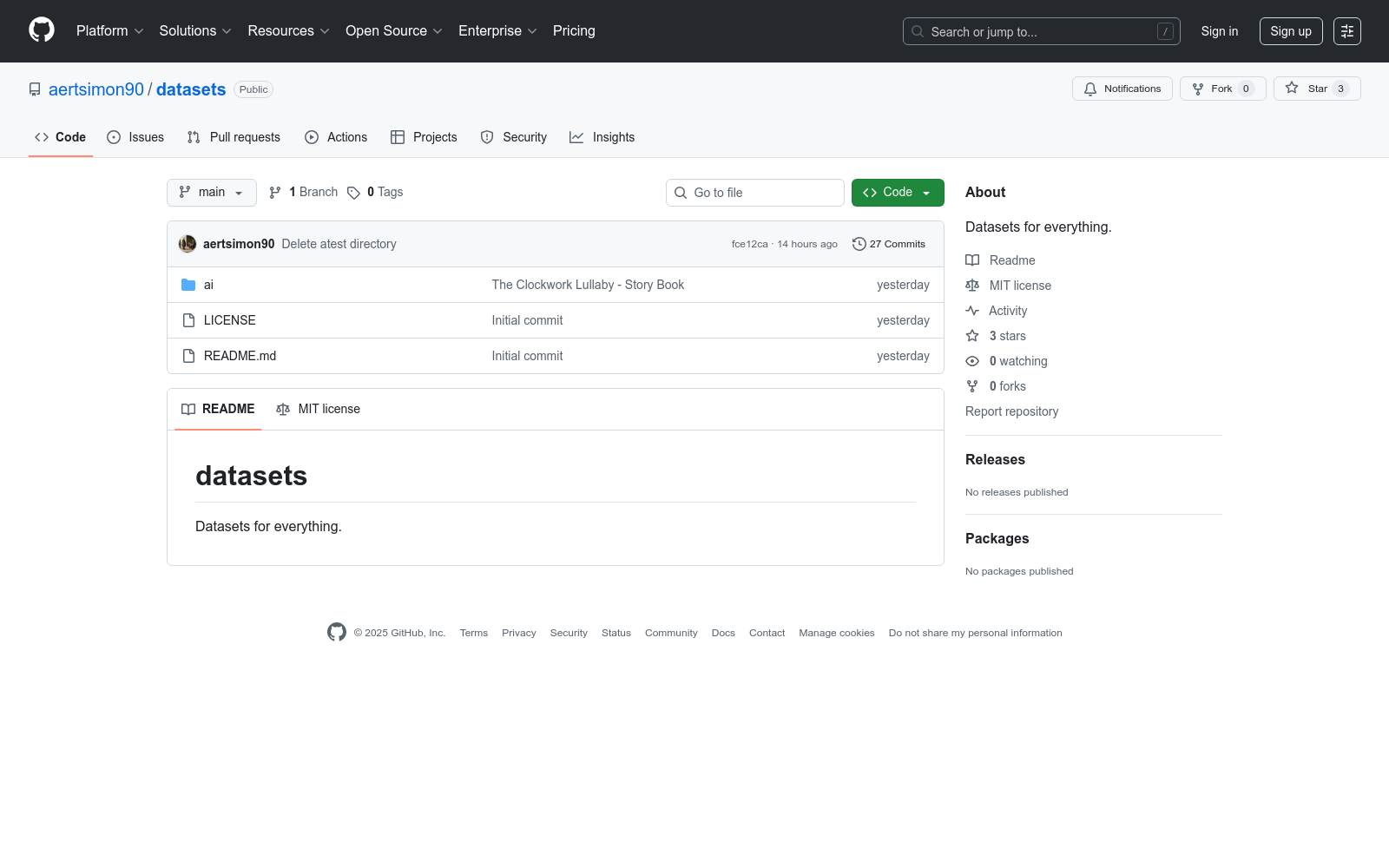
Task: Open the Open Source menu
Action: point(394,31)
